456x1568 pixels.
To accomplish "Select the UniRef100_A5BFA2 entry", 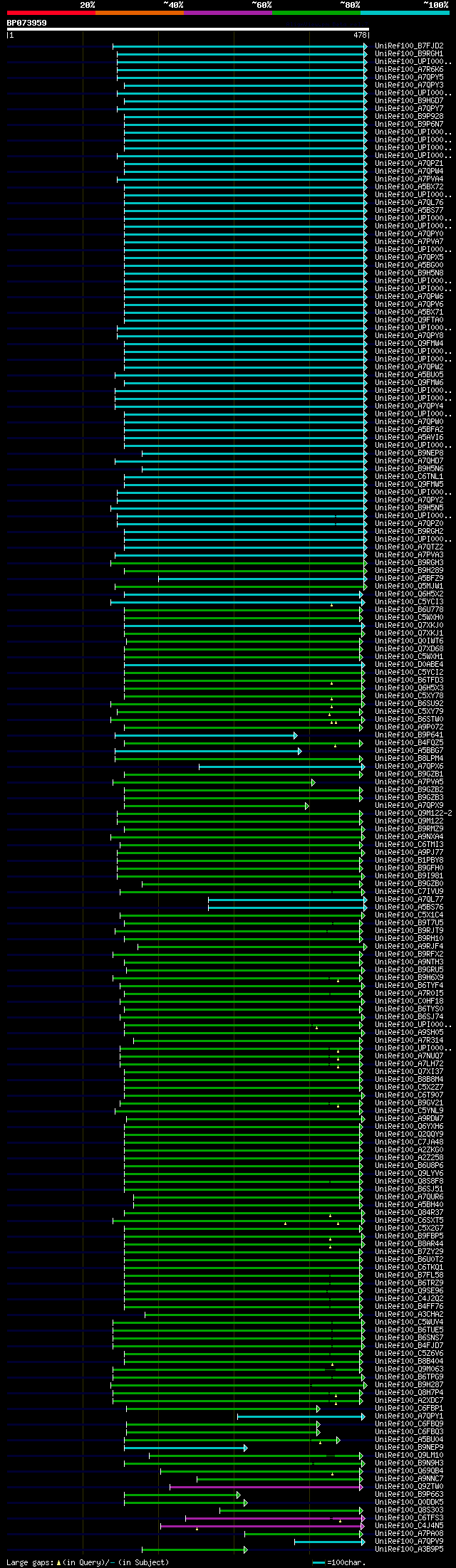I will pyautogui.click(x=409, y=430).
